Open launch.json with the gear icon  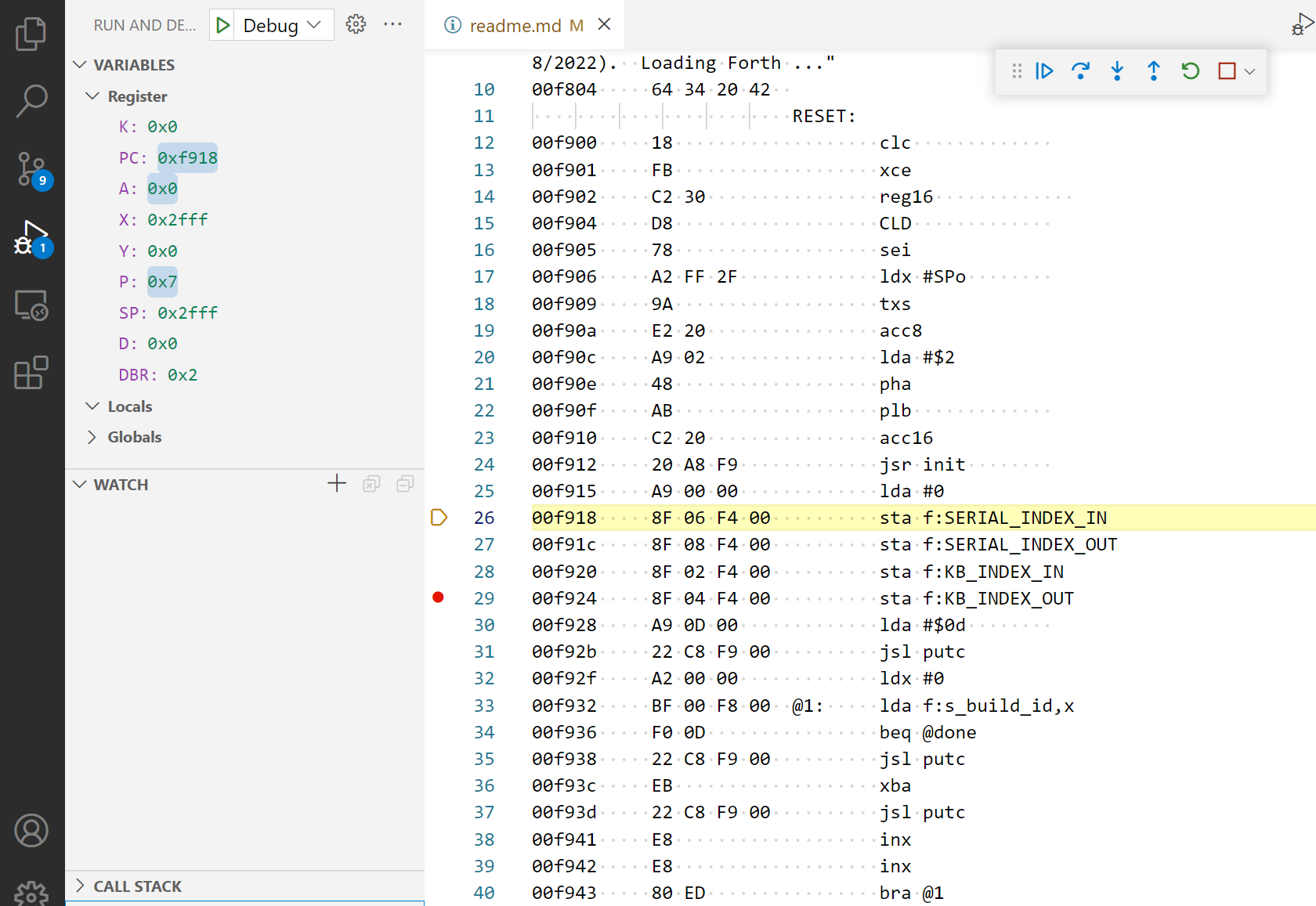pyautogui.click(x=356, y=24)
